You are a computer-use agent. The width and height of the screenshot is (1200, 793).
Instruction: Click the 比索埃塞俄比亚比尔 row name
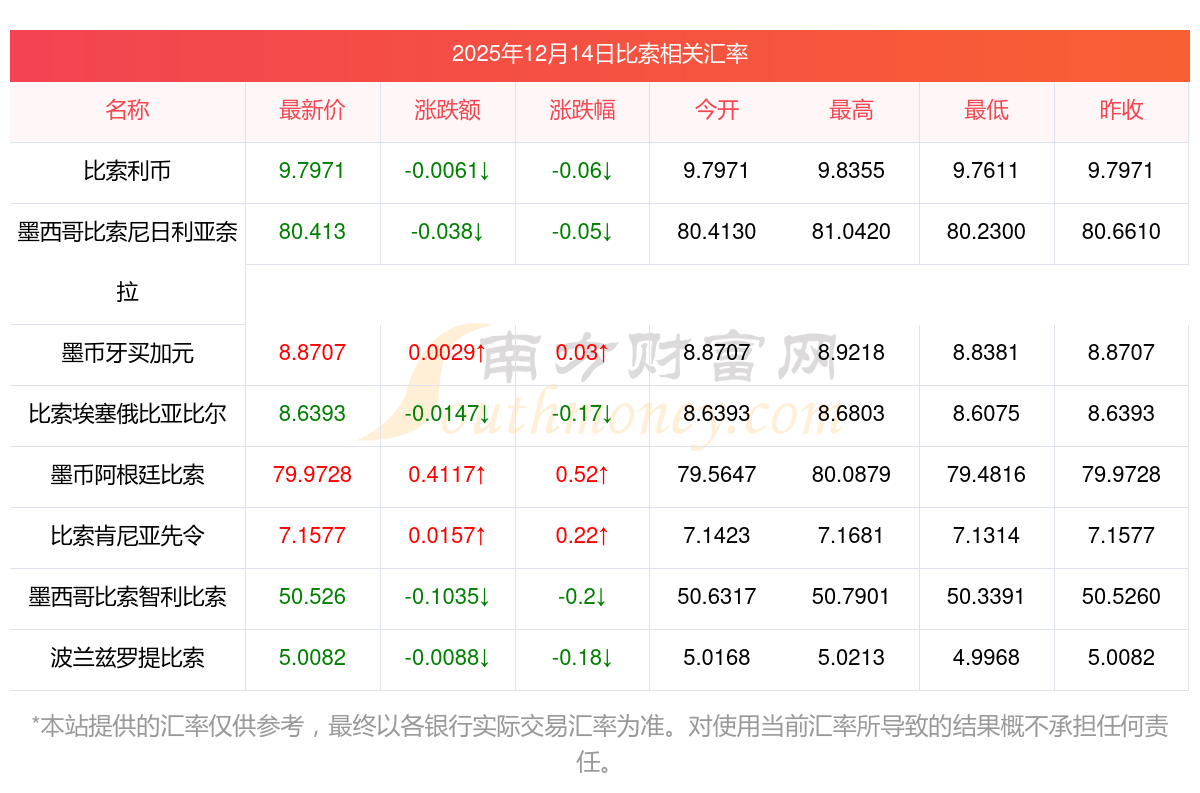[127, 414]
